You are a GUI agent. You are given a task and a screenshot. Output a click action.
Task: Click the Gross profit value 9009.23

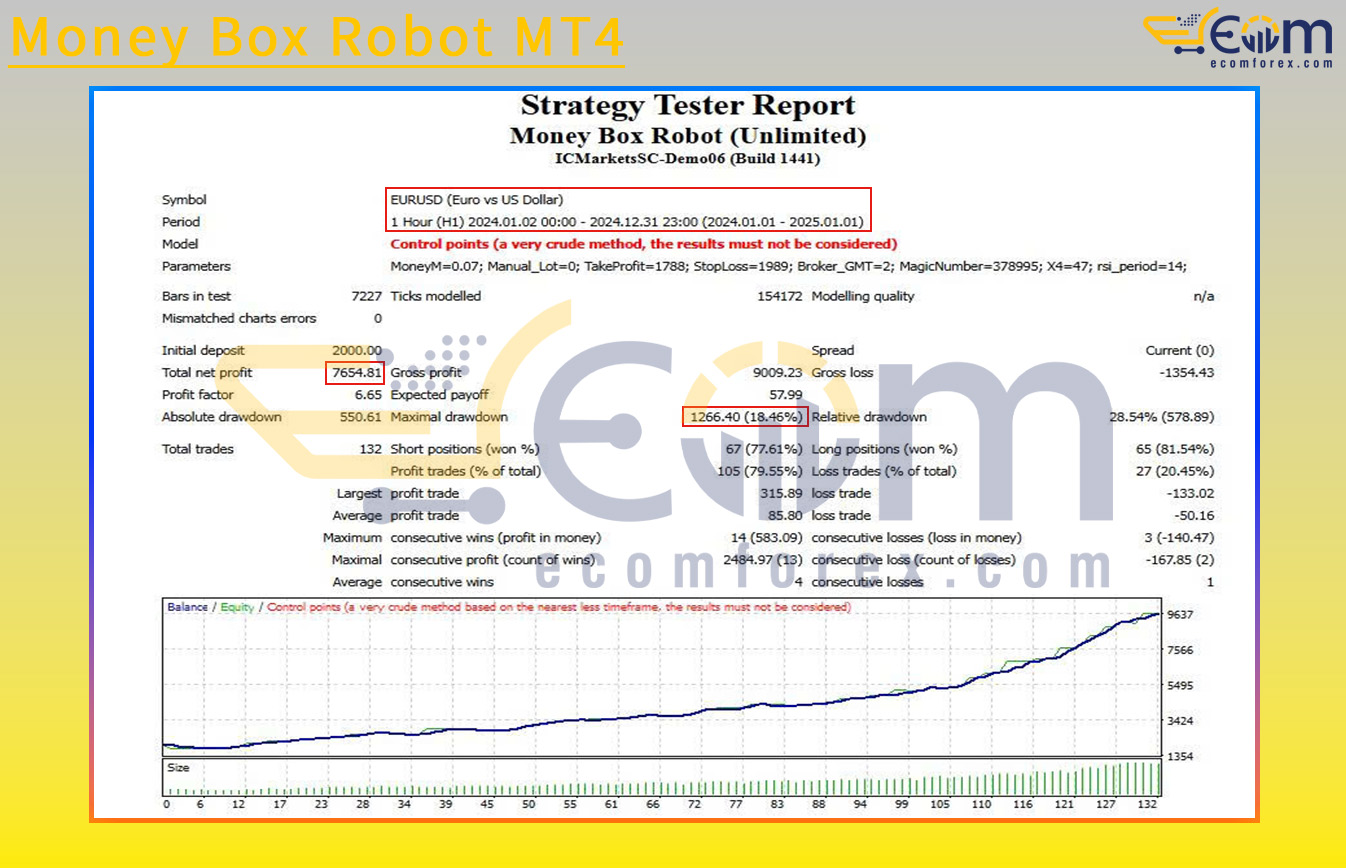pyautogui.click(x=778, y=372)
